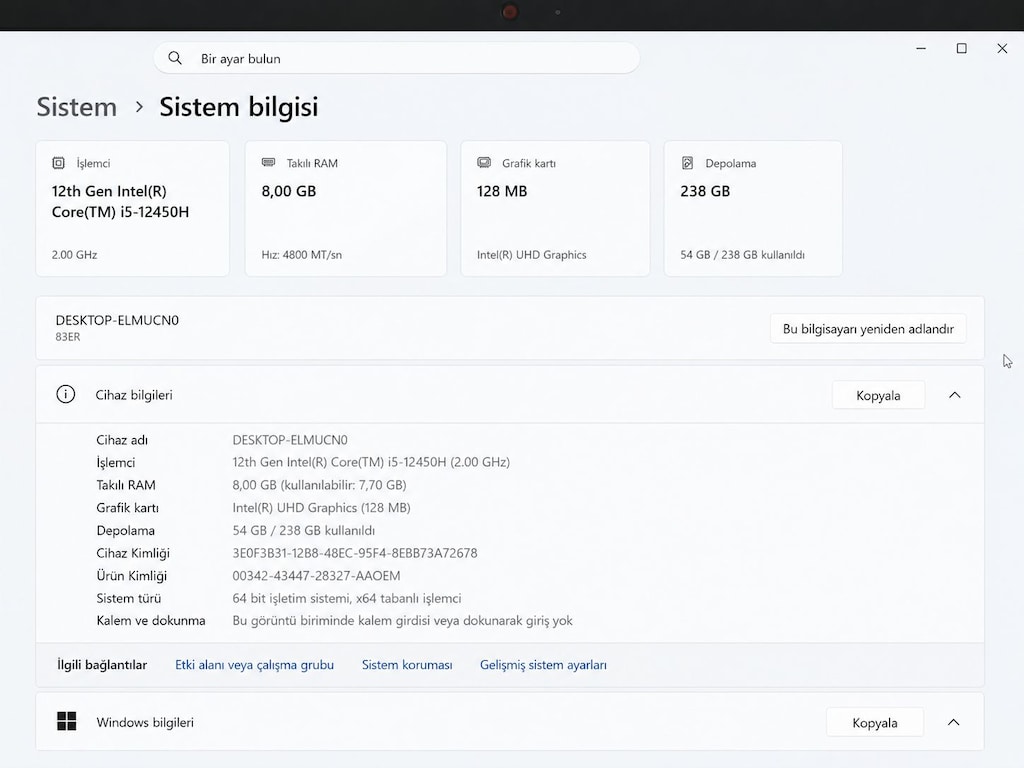Collapse the Cihaz bilgileri section chevron

[x=954, y=395]
